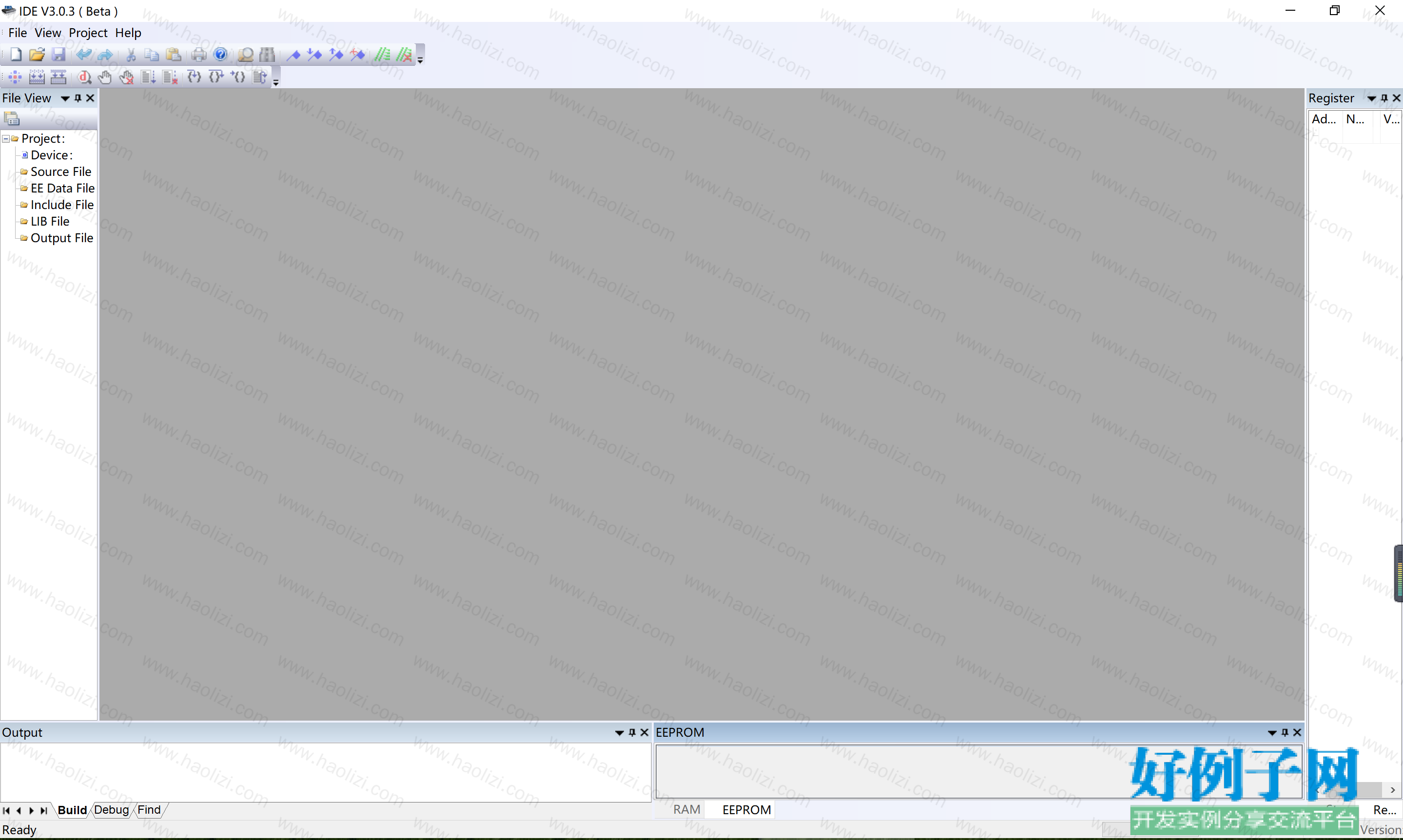Viewport: 1403px width, 840px height.
Task: Start debugging with the red d icon
Action: [84, 76]
